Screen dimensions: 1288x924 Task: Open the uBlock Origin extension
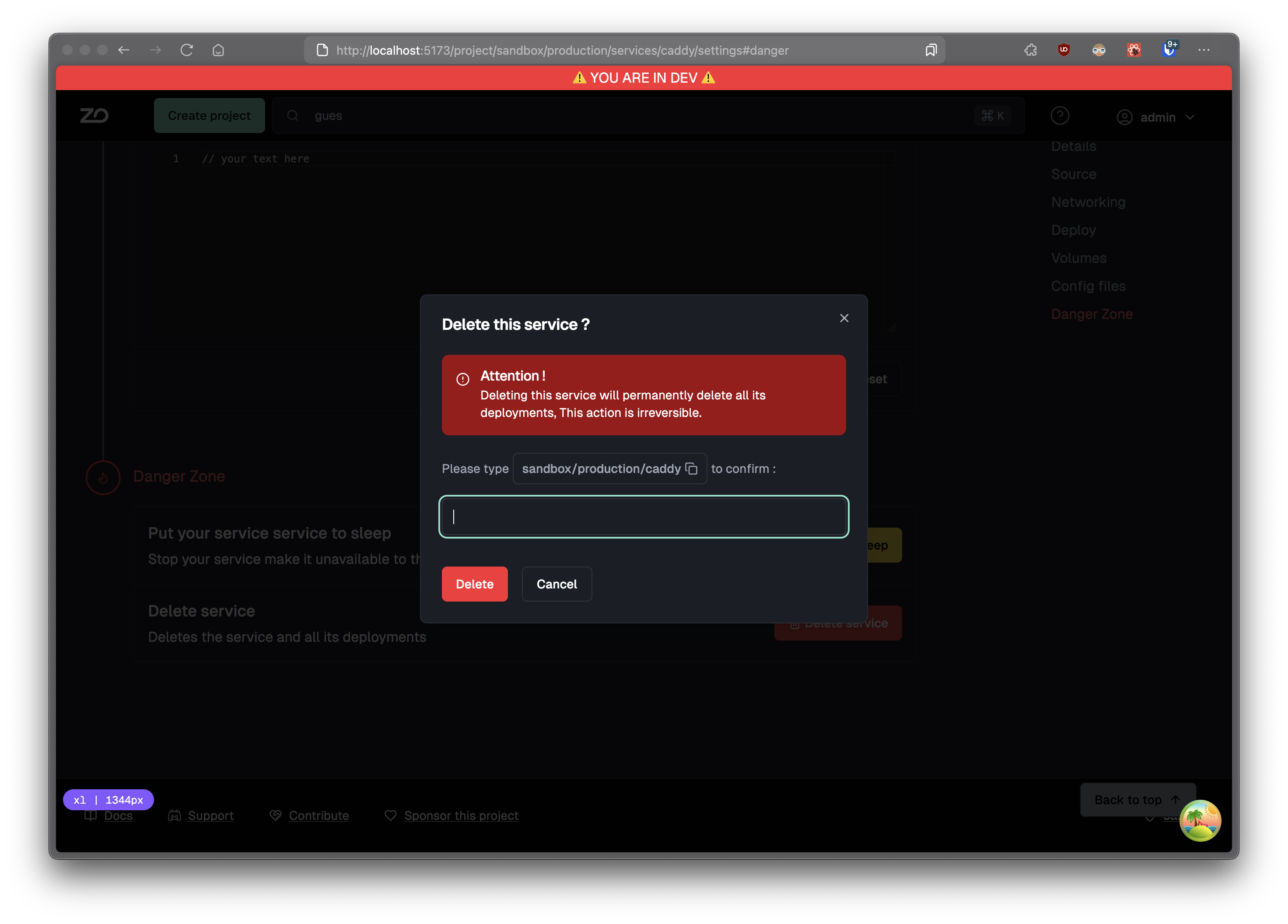1064,50
